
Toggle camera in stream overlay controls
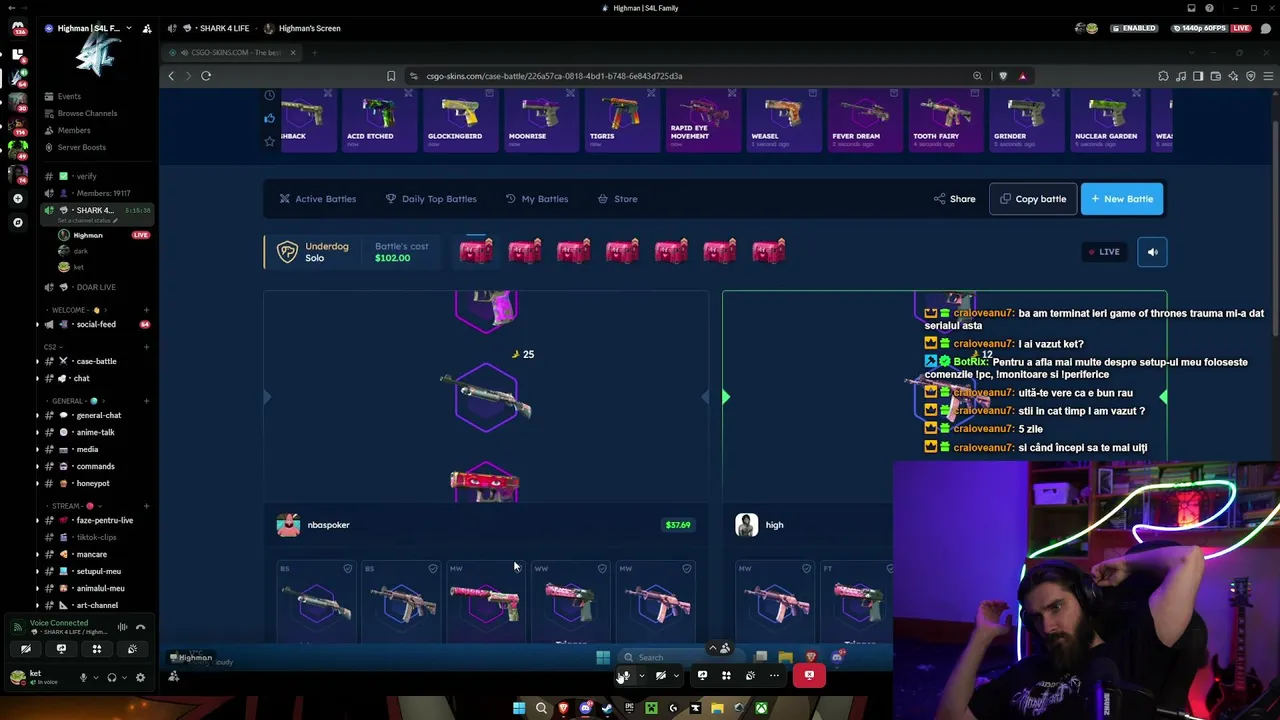[661, 675]
